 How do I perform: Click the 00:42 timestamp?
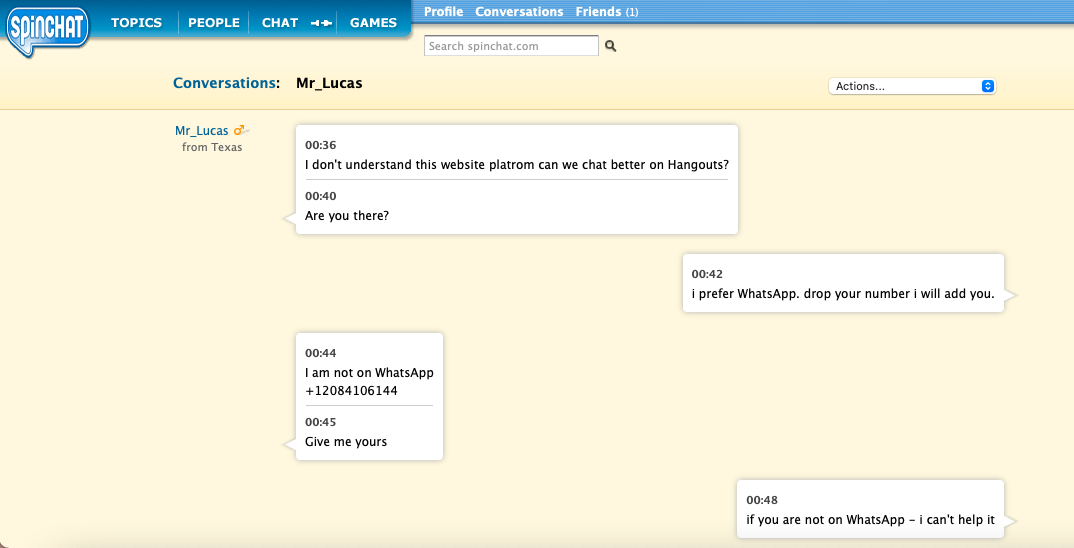[x=707, y=274]
